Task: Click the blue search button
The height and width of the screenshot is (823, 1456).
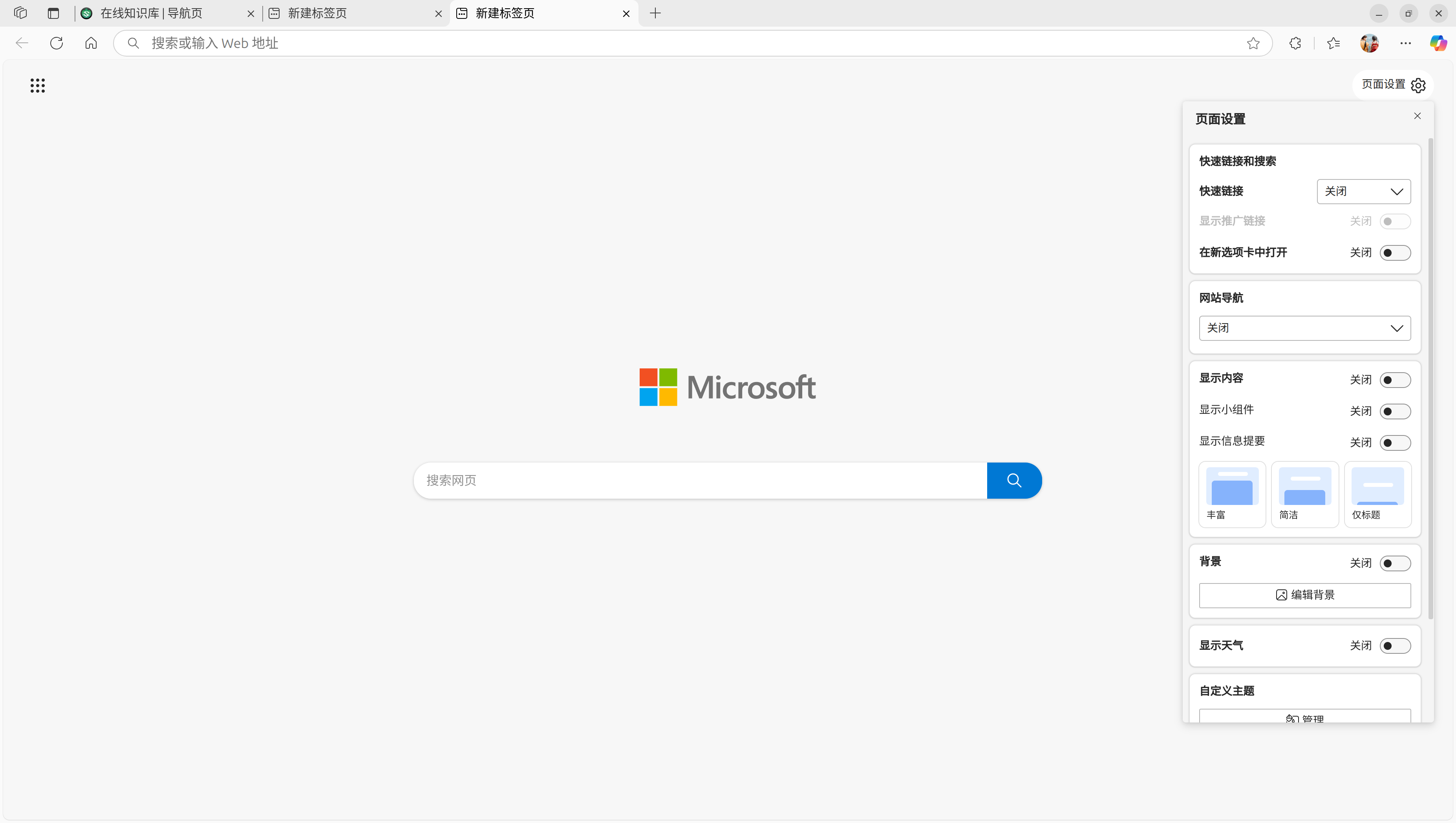Action: point(1014,481)
